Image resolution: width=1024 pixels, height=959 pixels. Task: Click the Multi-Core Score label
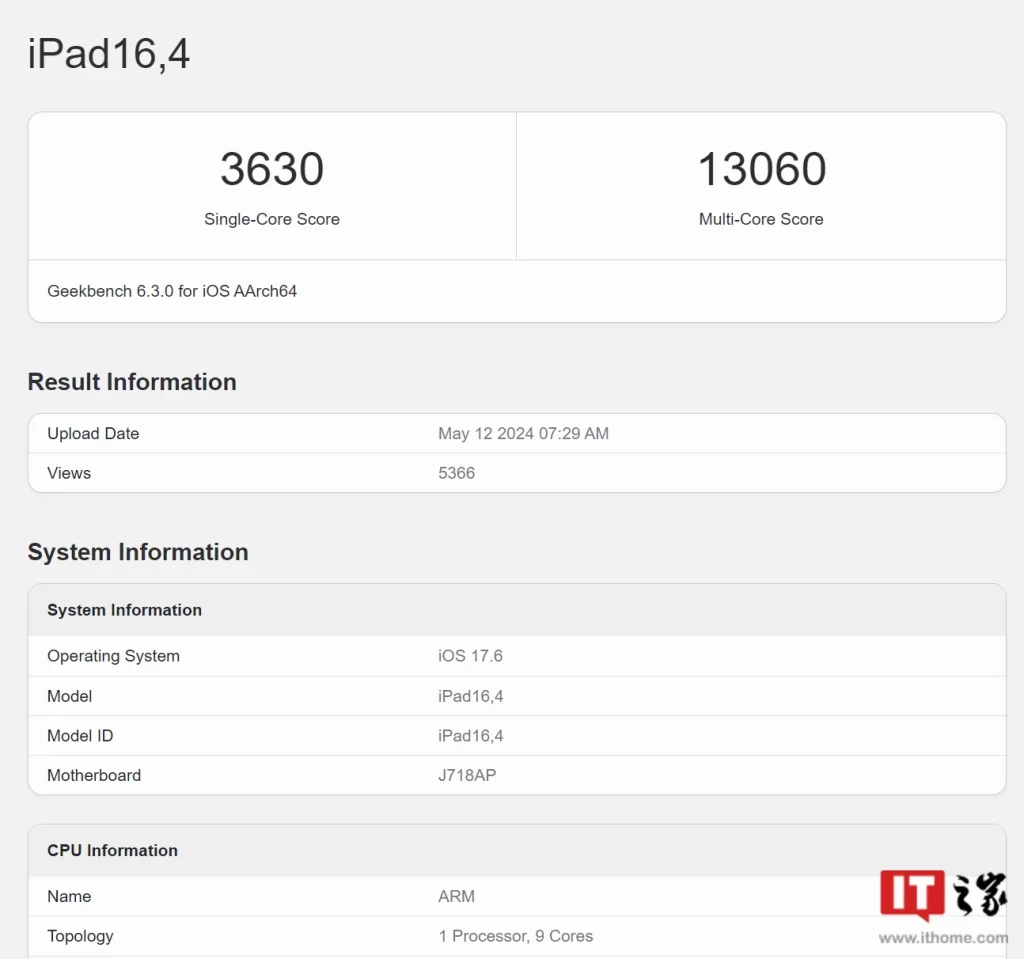(761, 219)
